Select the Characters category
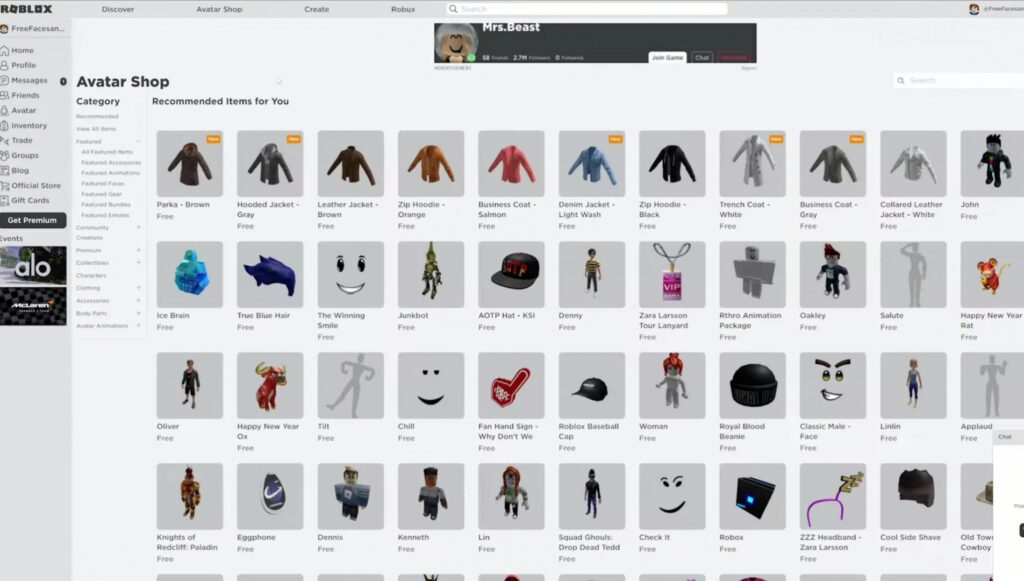Viewport: 1024px width, 581px height. click(91, 275)
